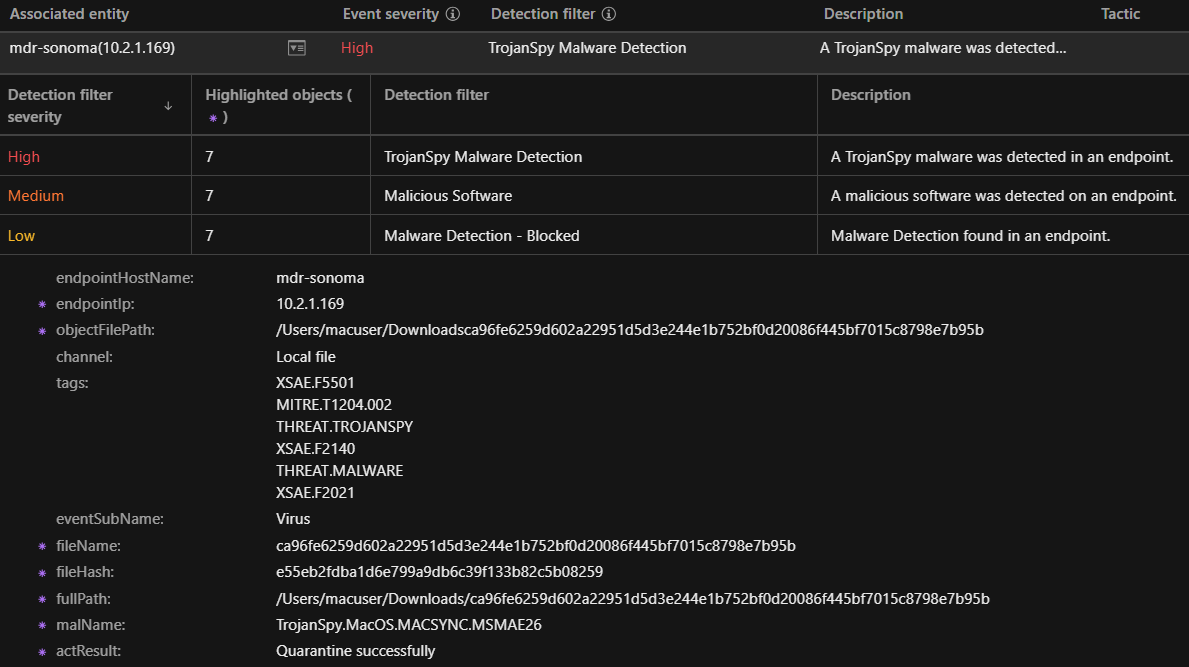Click the highlight asterisk beside fileHash

[42, 573]
